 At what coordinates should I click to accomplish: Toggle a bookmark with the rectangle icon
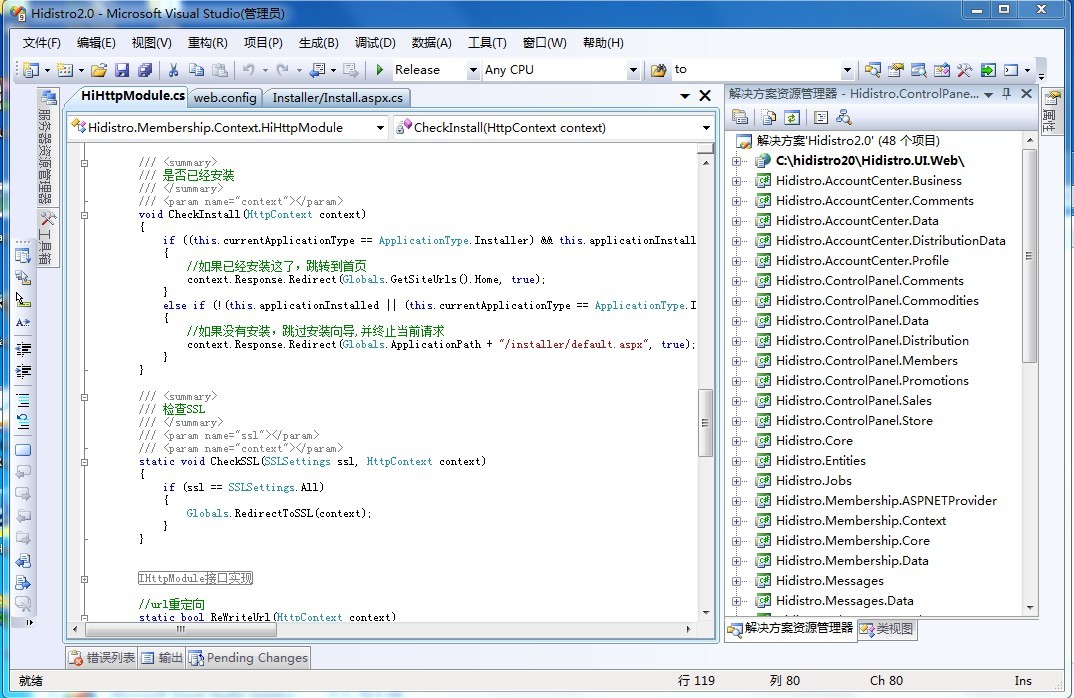23,450
